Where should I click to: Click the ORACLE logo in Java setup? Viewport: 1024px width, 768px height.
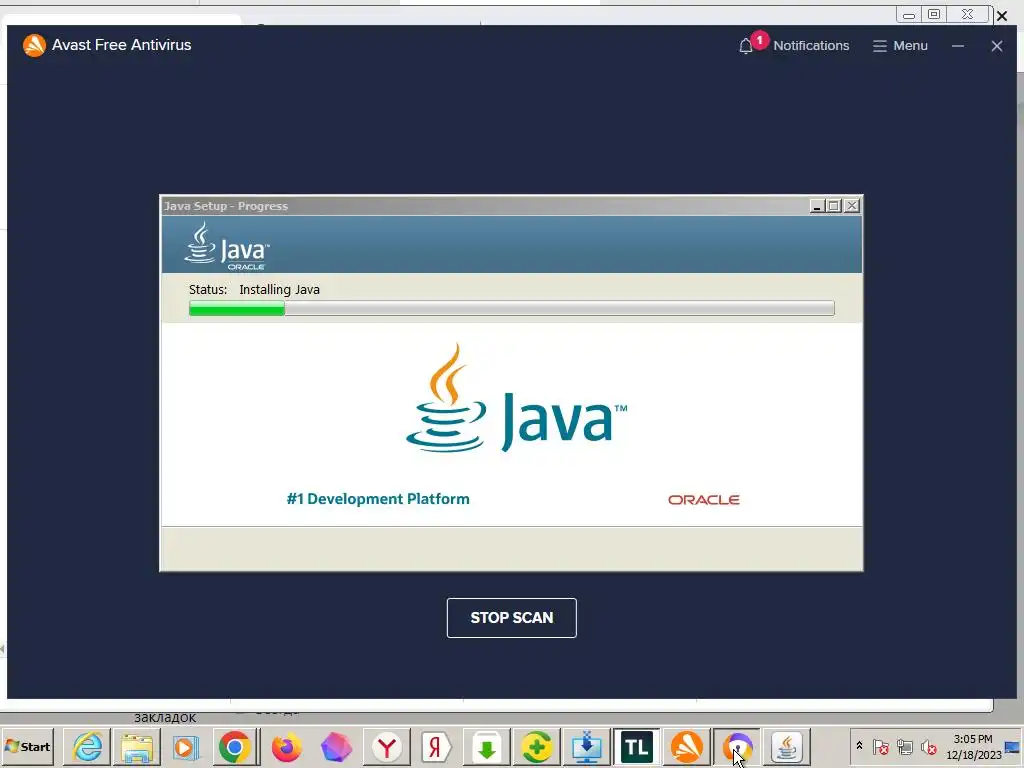tap(703, 500)
